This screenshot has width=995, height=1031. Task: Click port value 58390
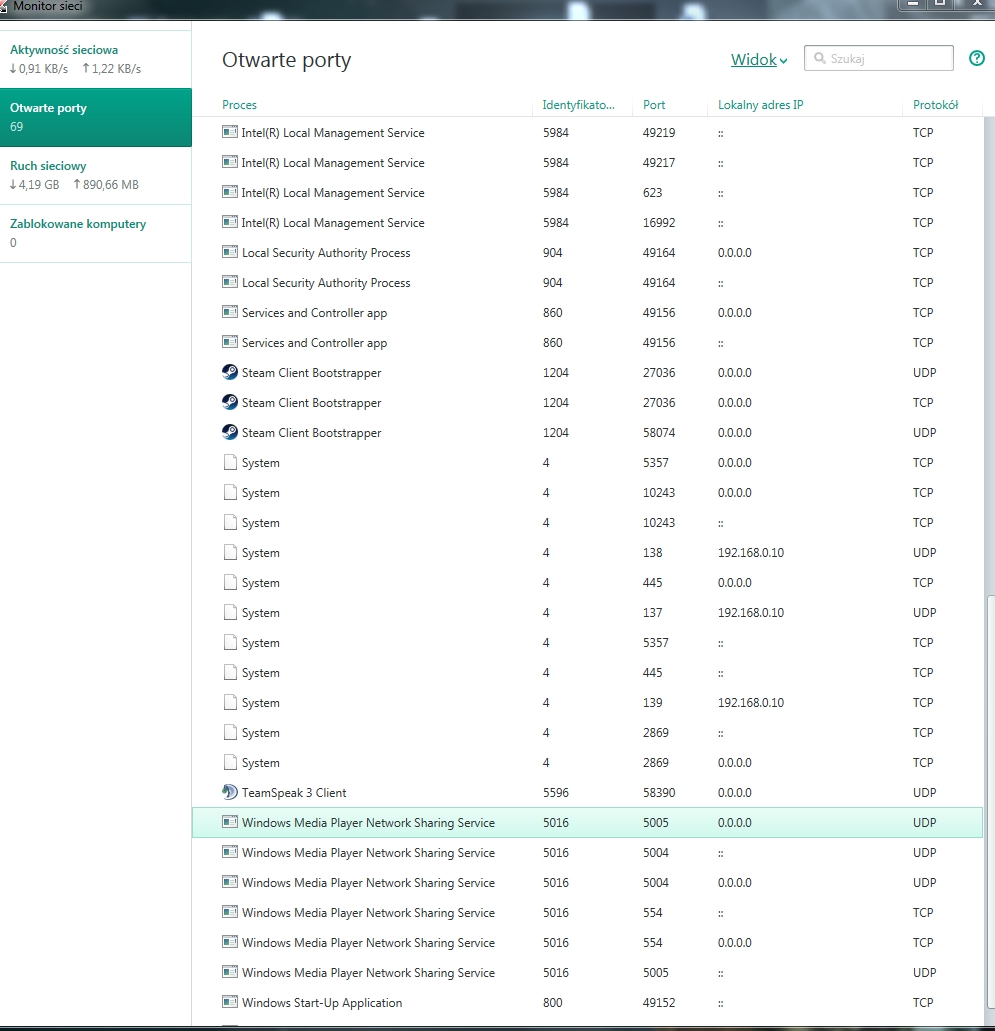(659, 792)
